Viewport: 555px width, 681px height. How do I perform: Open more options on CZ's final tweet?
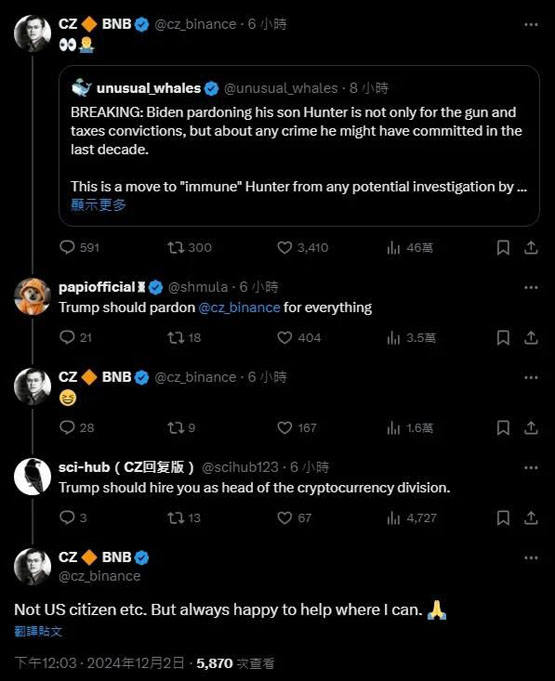531,558
